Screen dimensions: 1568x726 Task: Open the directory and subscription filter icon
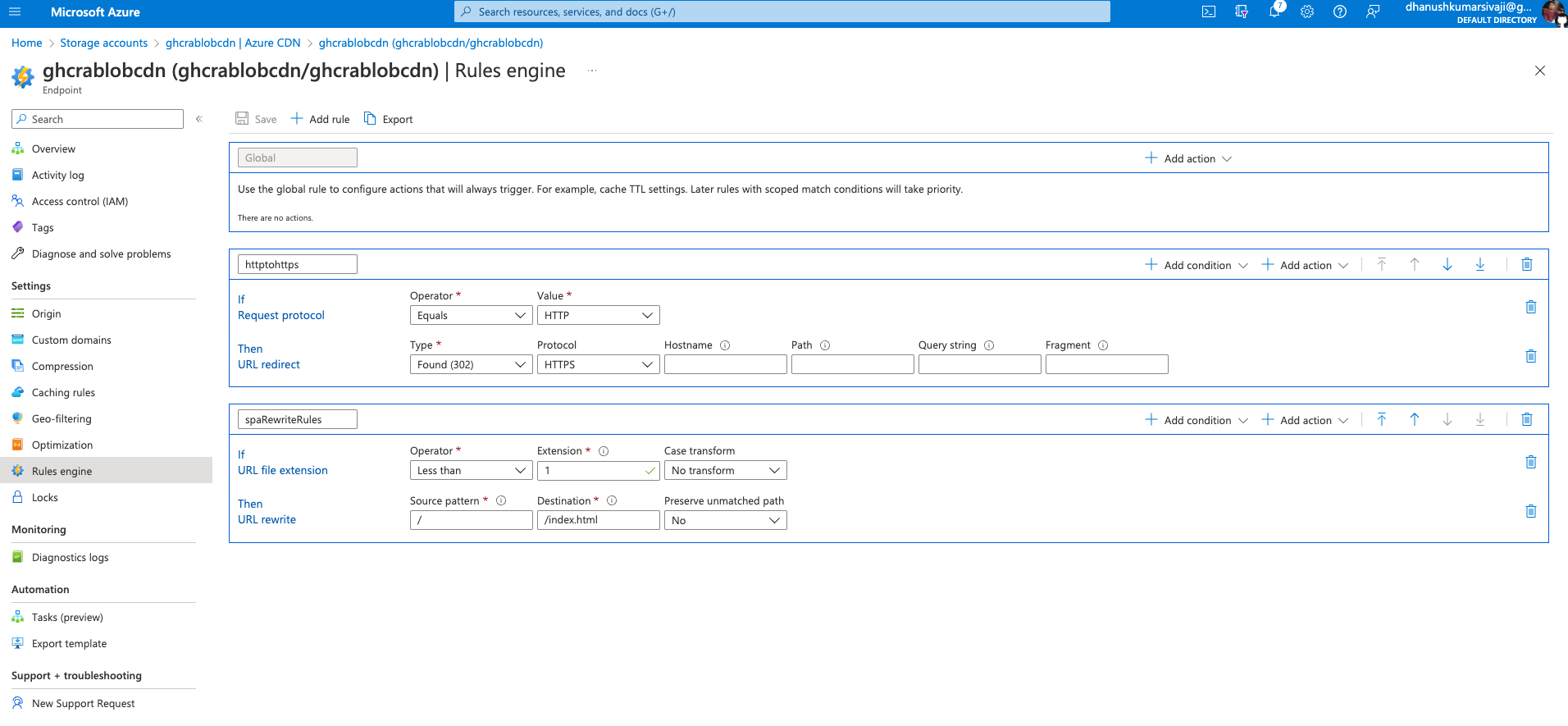tap(1242, 11)
